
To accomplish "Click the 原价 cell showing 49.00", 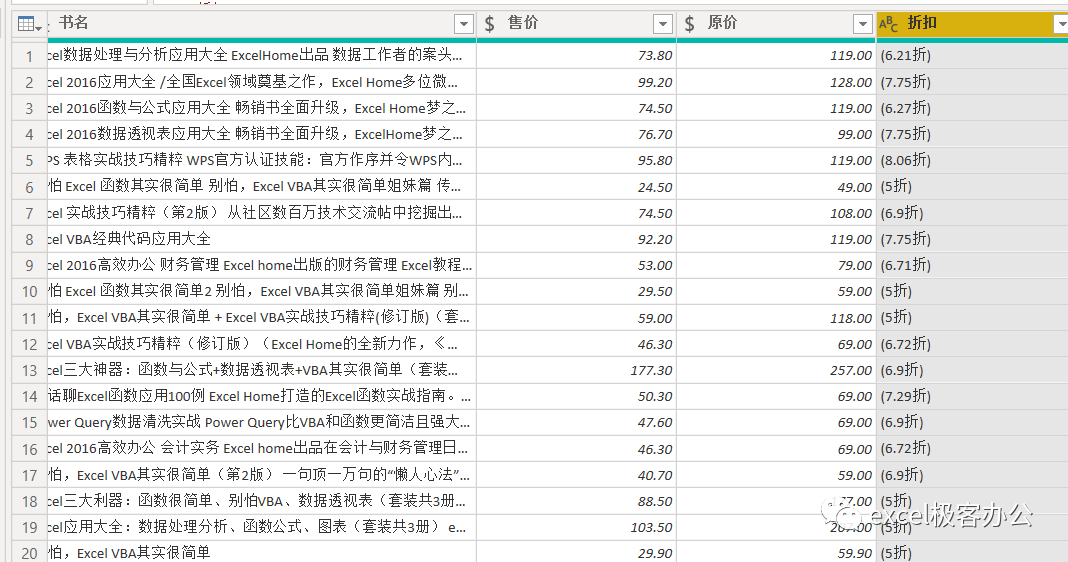I will [x=776, y=187].
